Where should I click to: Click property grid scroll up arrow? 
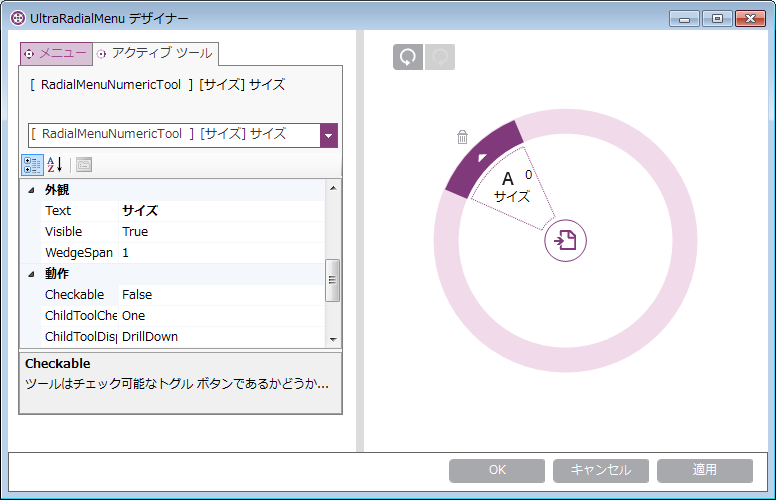[x=333, y=188]
